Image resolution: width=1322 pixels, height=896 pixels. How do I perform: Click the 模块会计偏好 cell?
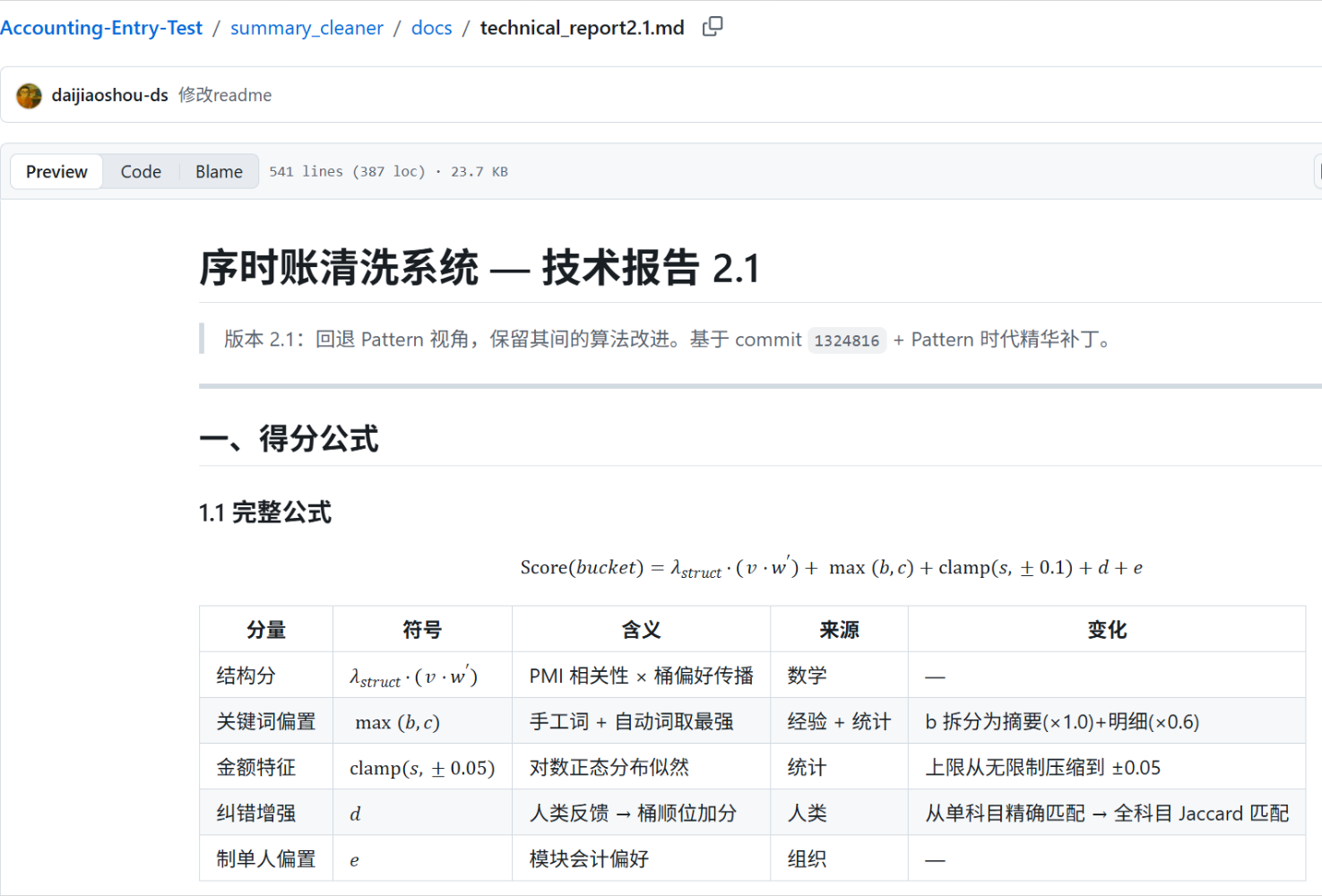[x=641, y=858]
